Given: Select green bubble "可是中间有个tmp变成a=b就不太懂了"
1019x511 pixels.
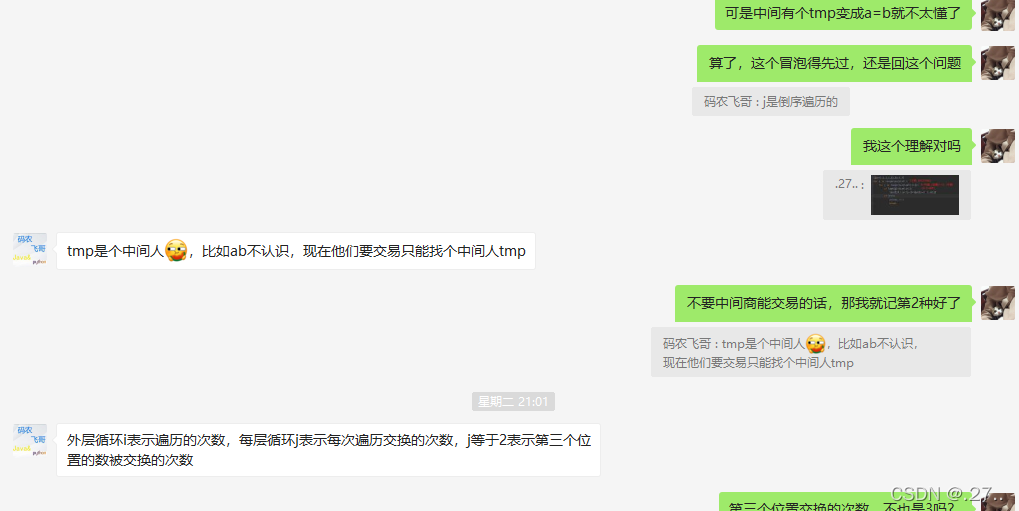Looking at the screenshot, I should (x=843, y=14).
